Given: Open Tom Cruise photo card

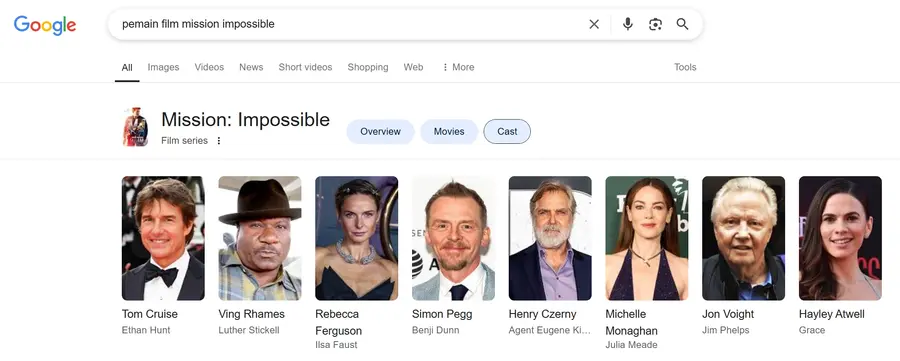Looking at the screenshot, I should click(163, 238).
